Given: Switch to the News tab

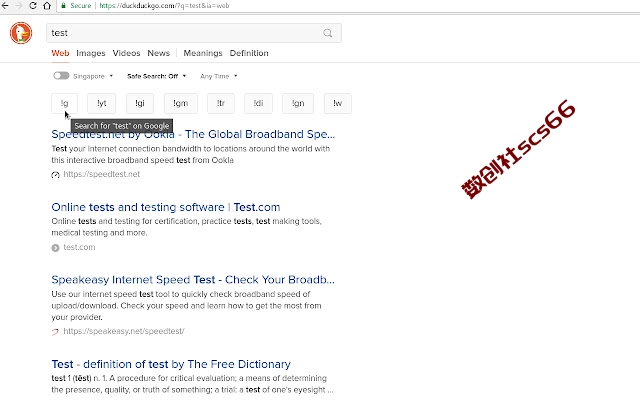Looking at the screenshot, I should click(x=158, y=53).
